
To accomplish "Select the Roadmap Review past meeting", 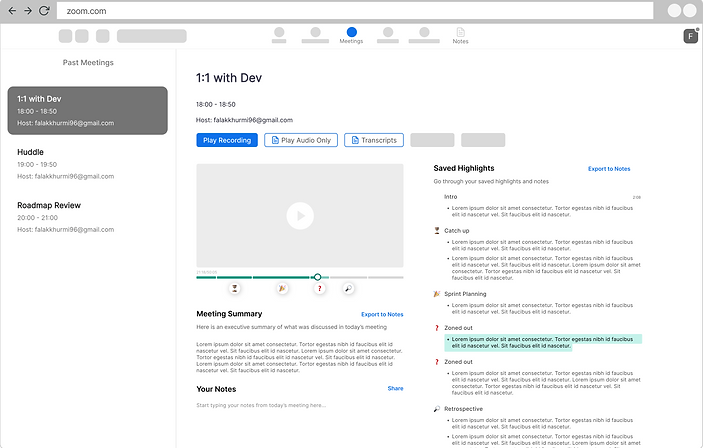I will [87, 217].
